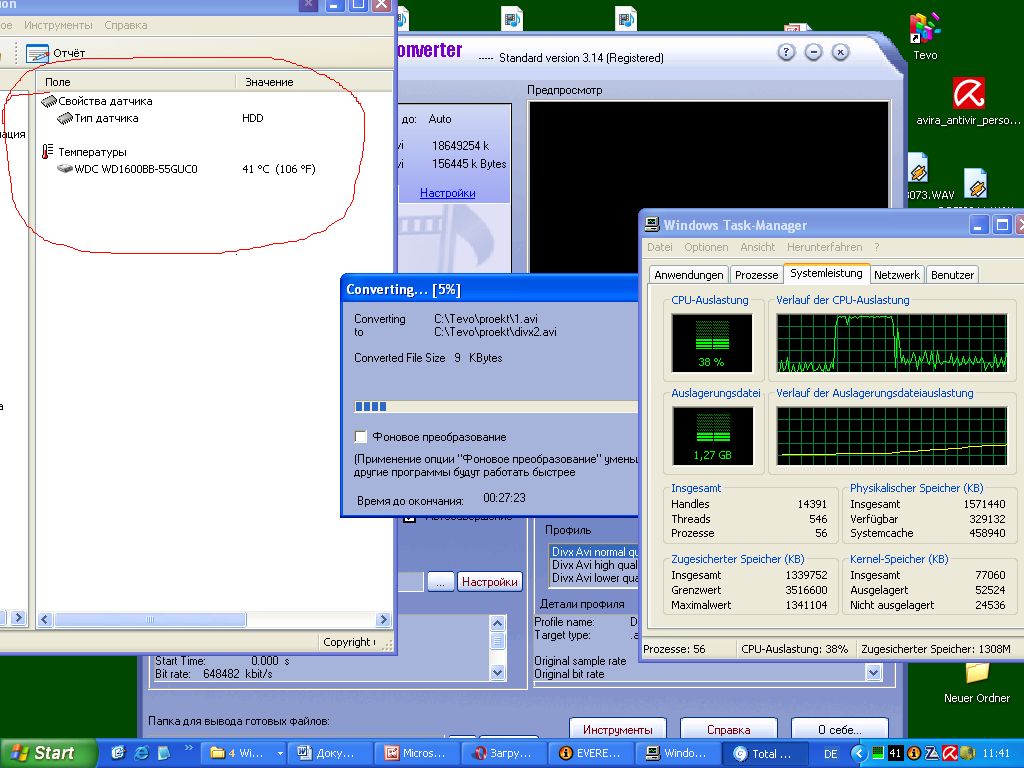Screen dimensions: 1024x768
Task: Switch to the Prozesse tab
Action: 756,274
